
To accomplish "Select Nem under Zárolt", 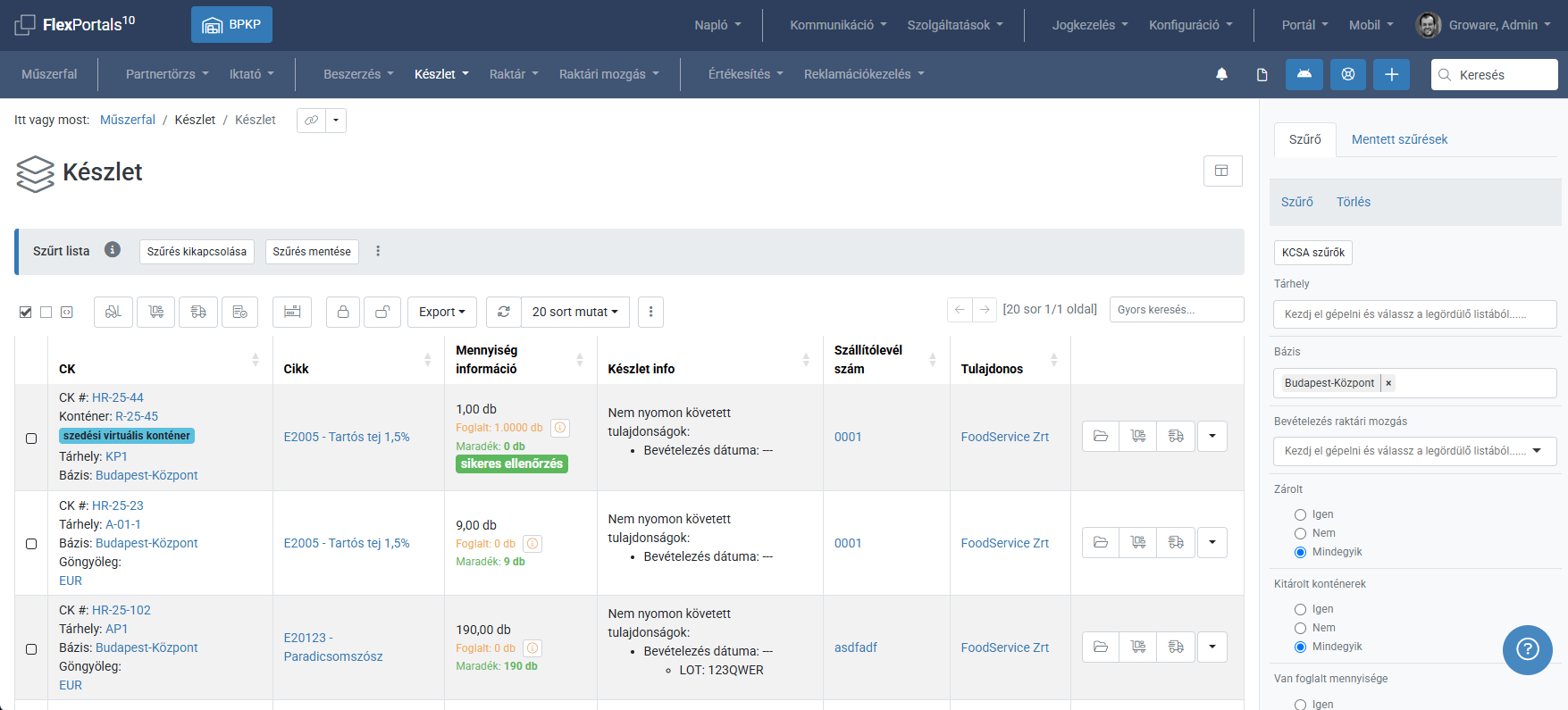I will [x=1300, y=533].
